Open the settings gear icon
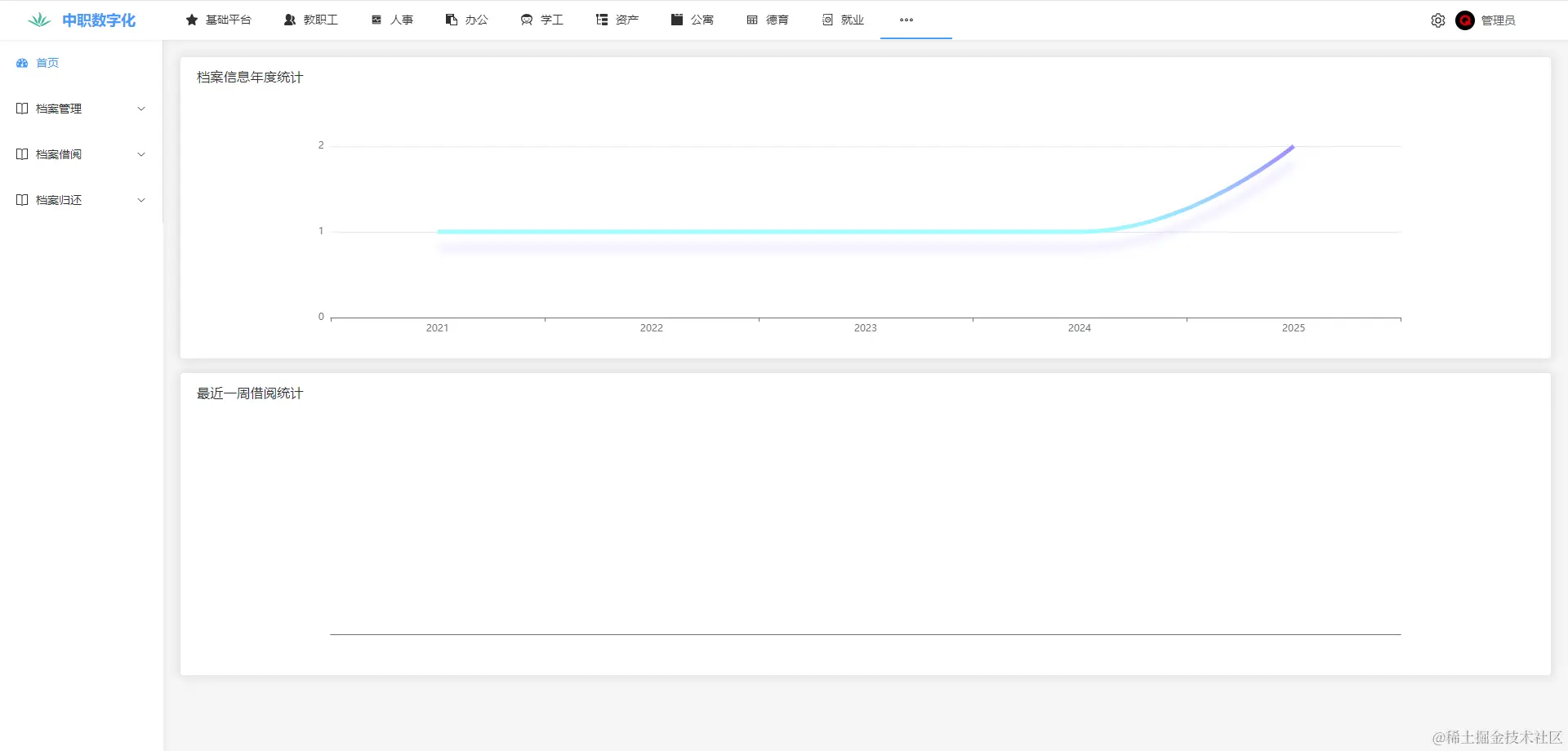Screen dimensions: 1568x751 [1438, 20]
